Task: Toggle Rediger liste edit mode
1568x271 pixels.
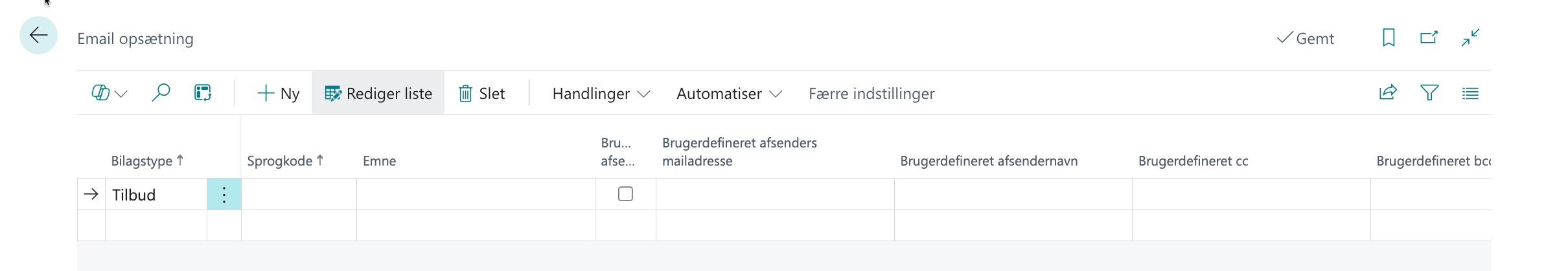Action: tap(378, 94)
